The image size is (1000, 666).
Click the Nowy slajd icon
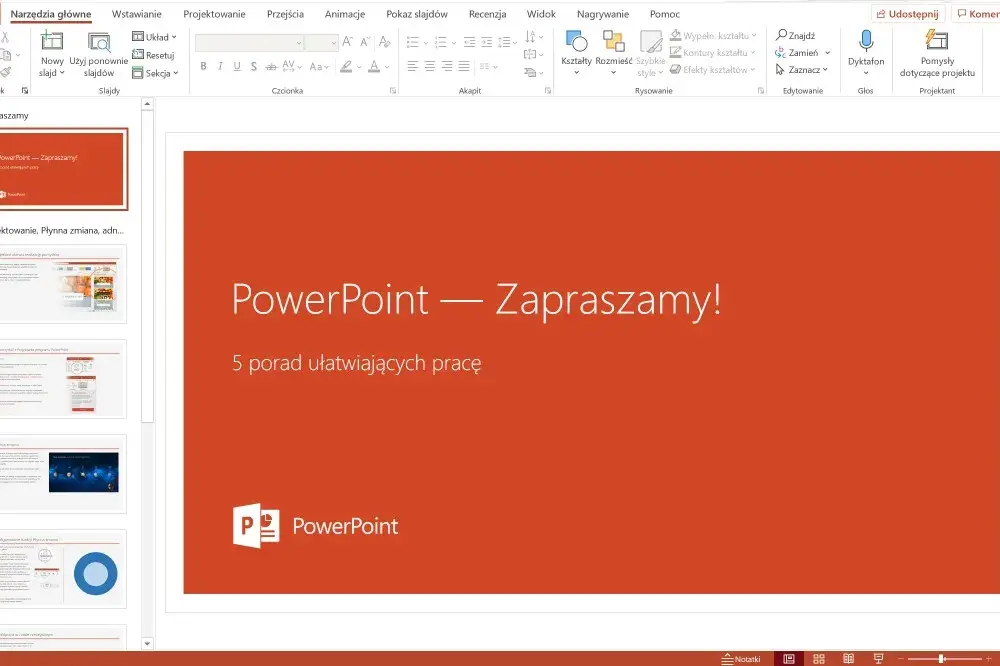(x=52, y=41)
